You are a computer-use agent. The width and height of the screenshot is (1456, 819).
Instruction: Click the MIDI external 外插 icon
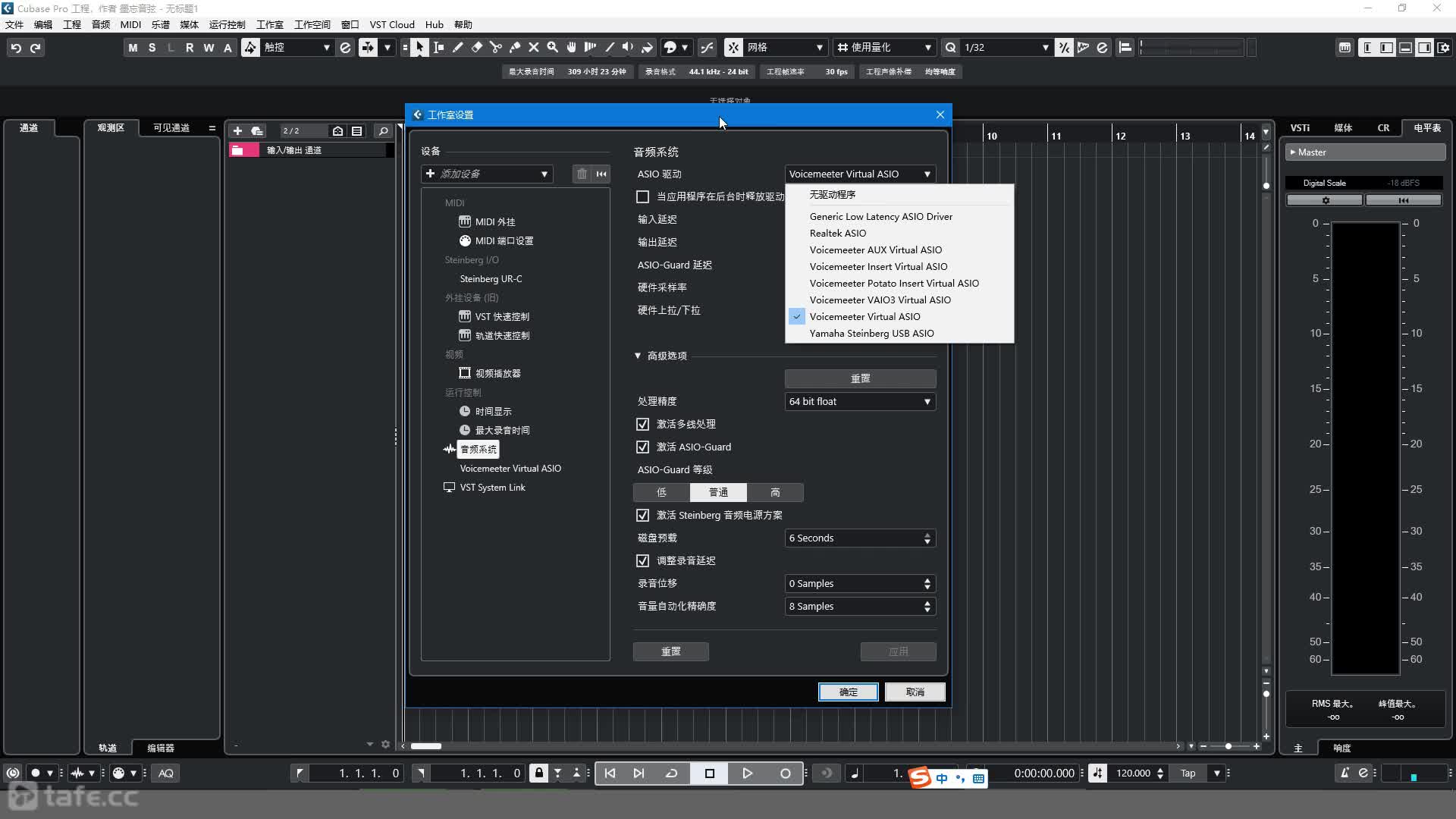(465, 221)
